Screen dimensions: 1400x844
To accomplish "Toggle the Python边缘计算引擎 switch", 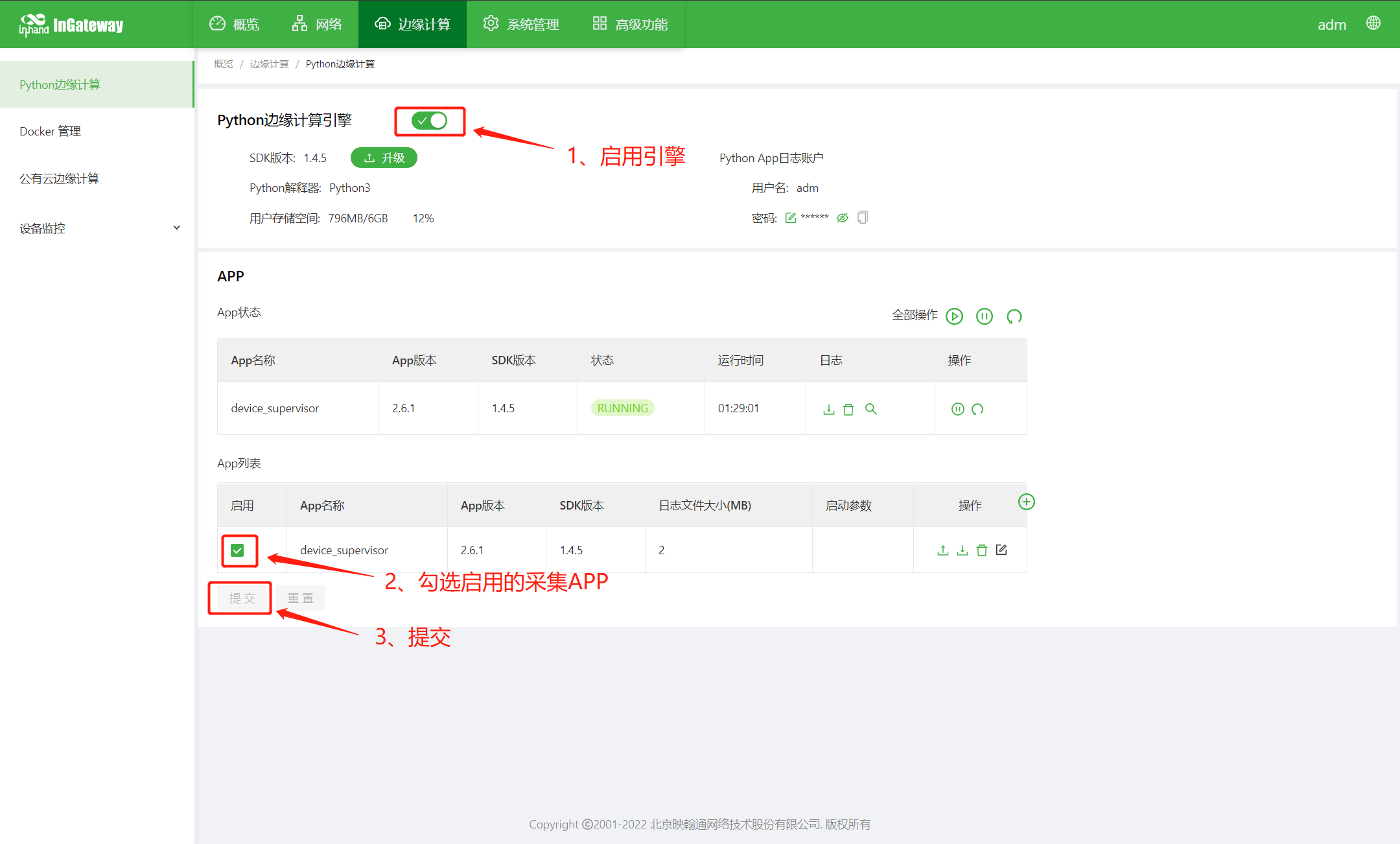I will coord(430,121).
